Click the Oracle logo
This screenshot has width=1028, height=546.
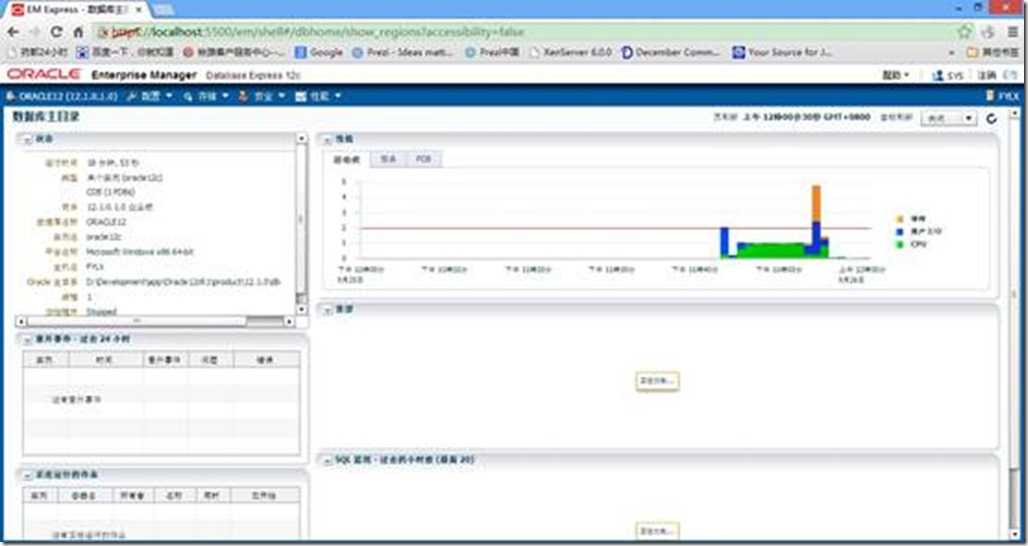(x=43, y=75)
